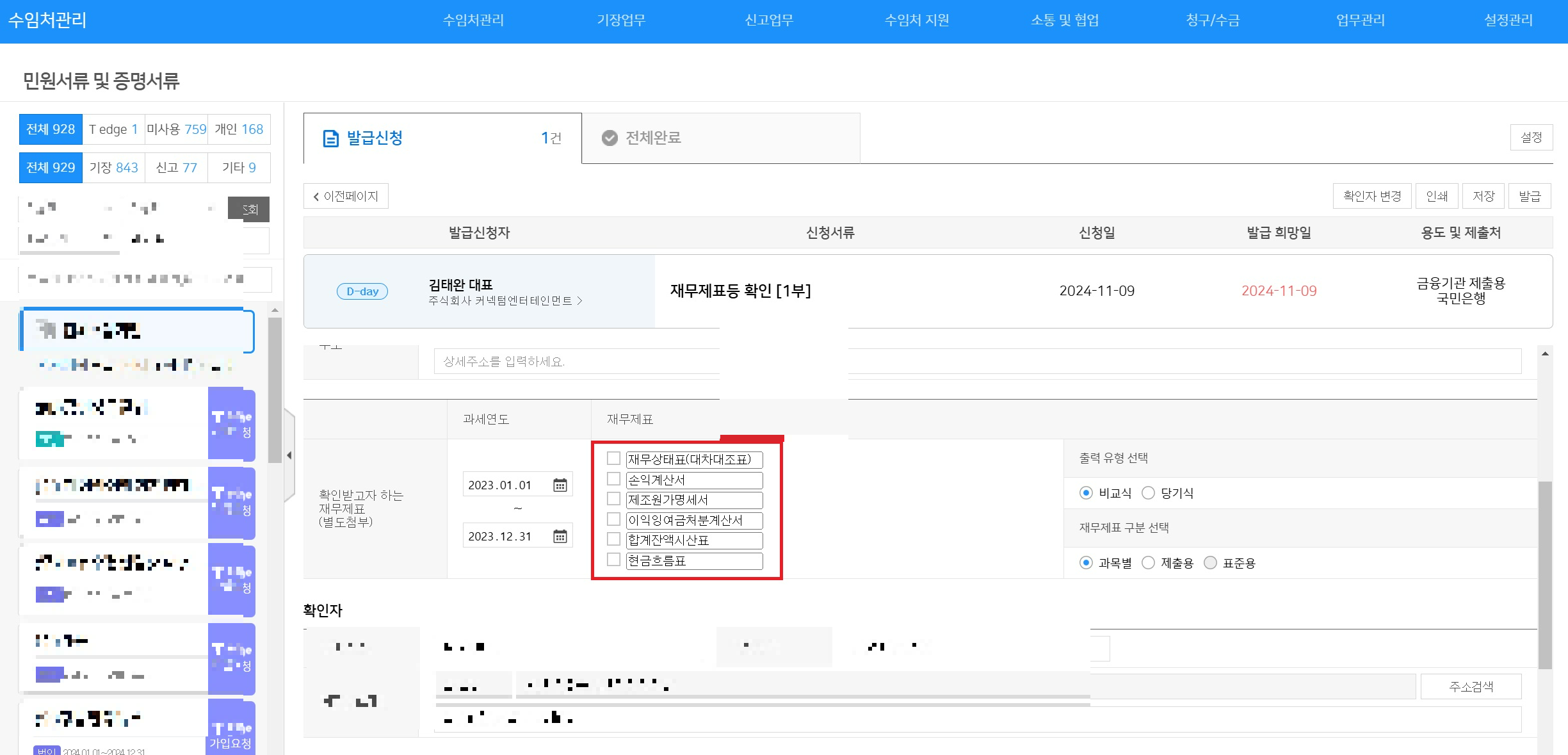This screenshot has height=755, width=1568.
Task: Switch to 전체완료 tab
Action: [x=721, y=138]
